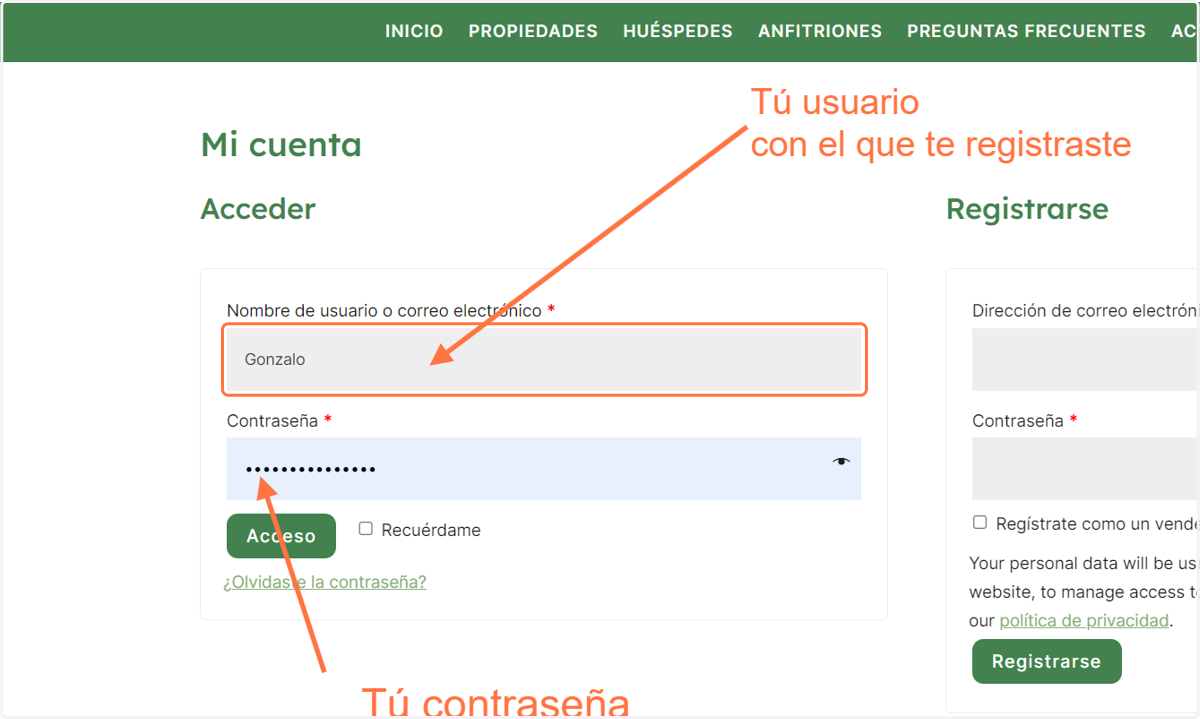Enable the Recuérdame checkbox
Viewport: 1200px width, 719px height.
pyautogui.click(x=366, y=528)
